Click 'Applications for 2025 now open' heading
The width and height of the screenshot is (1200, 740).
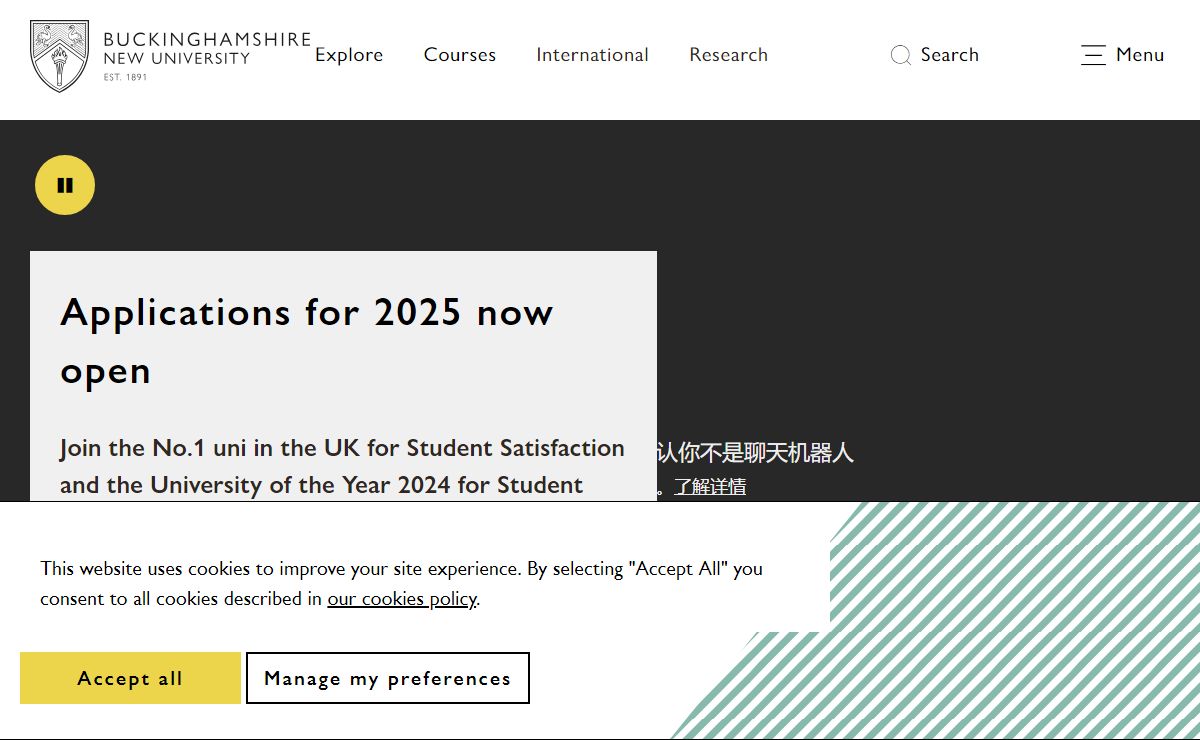(x=307, y=342)
